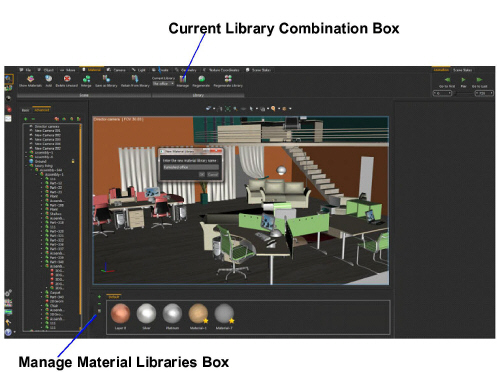The image size is (499, 372).
Task: Click library name field in New Material Library dialog
Action: point(191,167)
